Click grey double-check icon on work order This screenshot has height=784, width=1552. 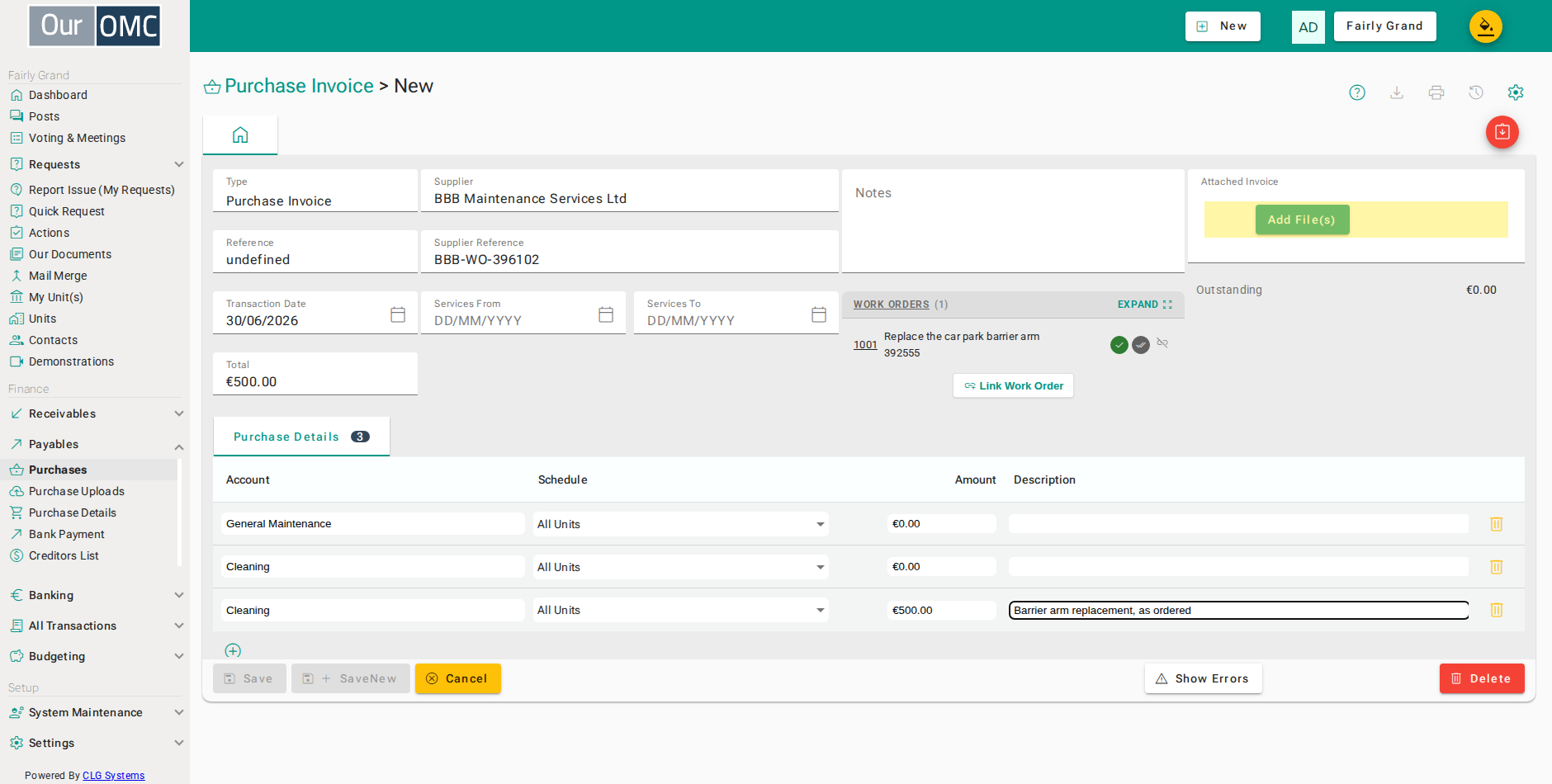[1141, 345]
